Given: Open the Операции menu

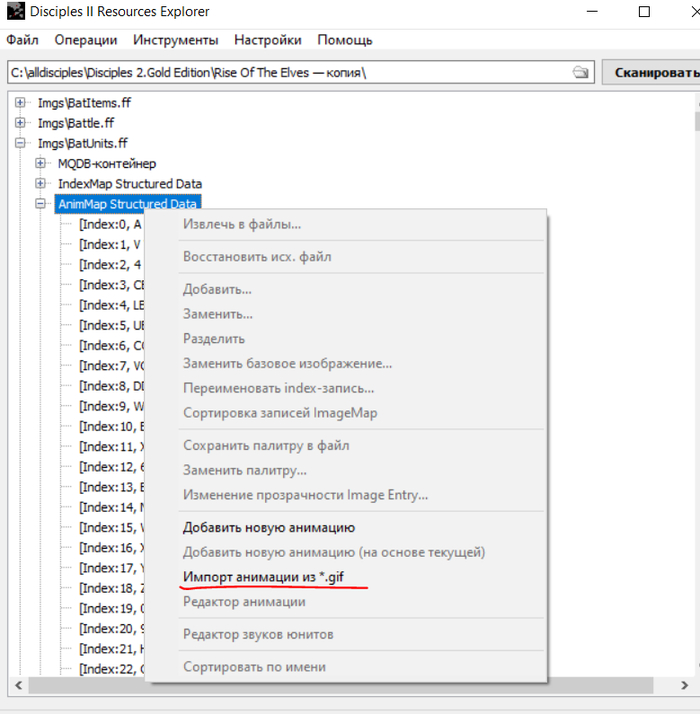Looking at the screenshot, I should 86,40.
